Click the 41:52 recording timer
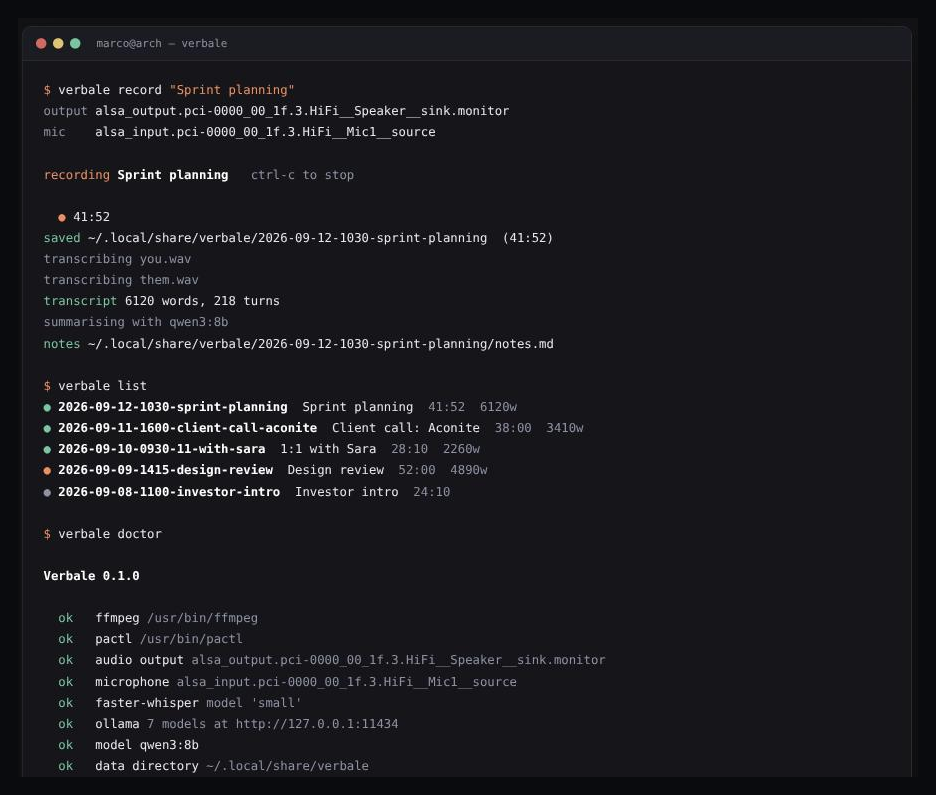Screen dimensions: 936x795 click(x=91, y=217)
